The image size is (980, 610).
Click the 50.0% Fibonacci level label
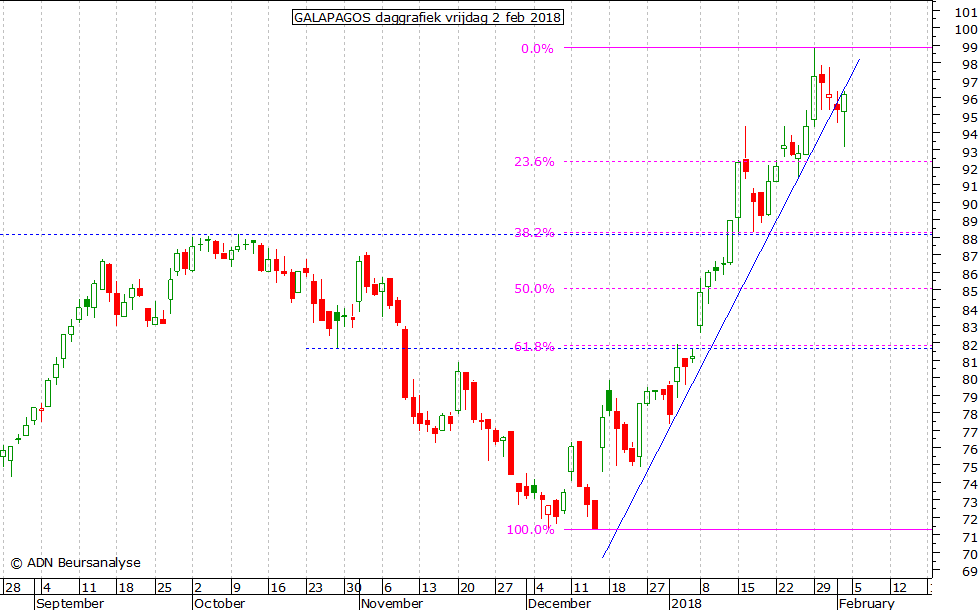534,289
